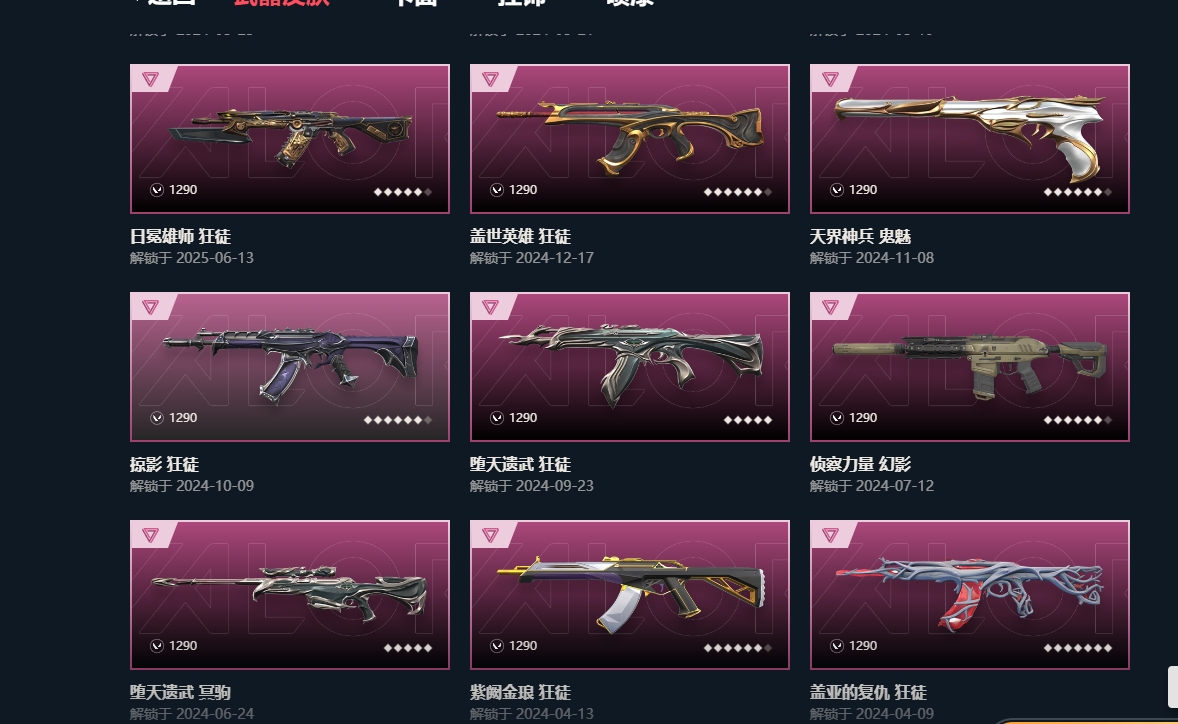Switch to the 挂饰 tab
Image resolution: width=1178 pixels, height=724 pixels.
522,3
